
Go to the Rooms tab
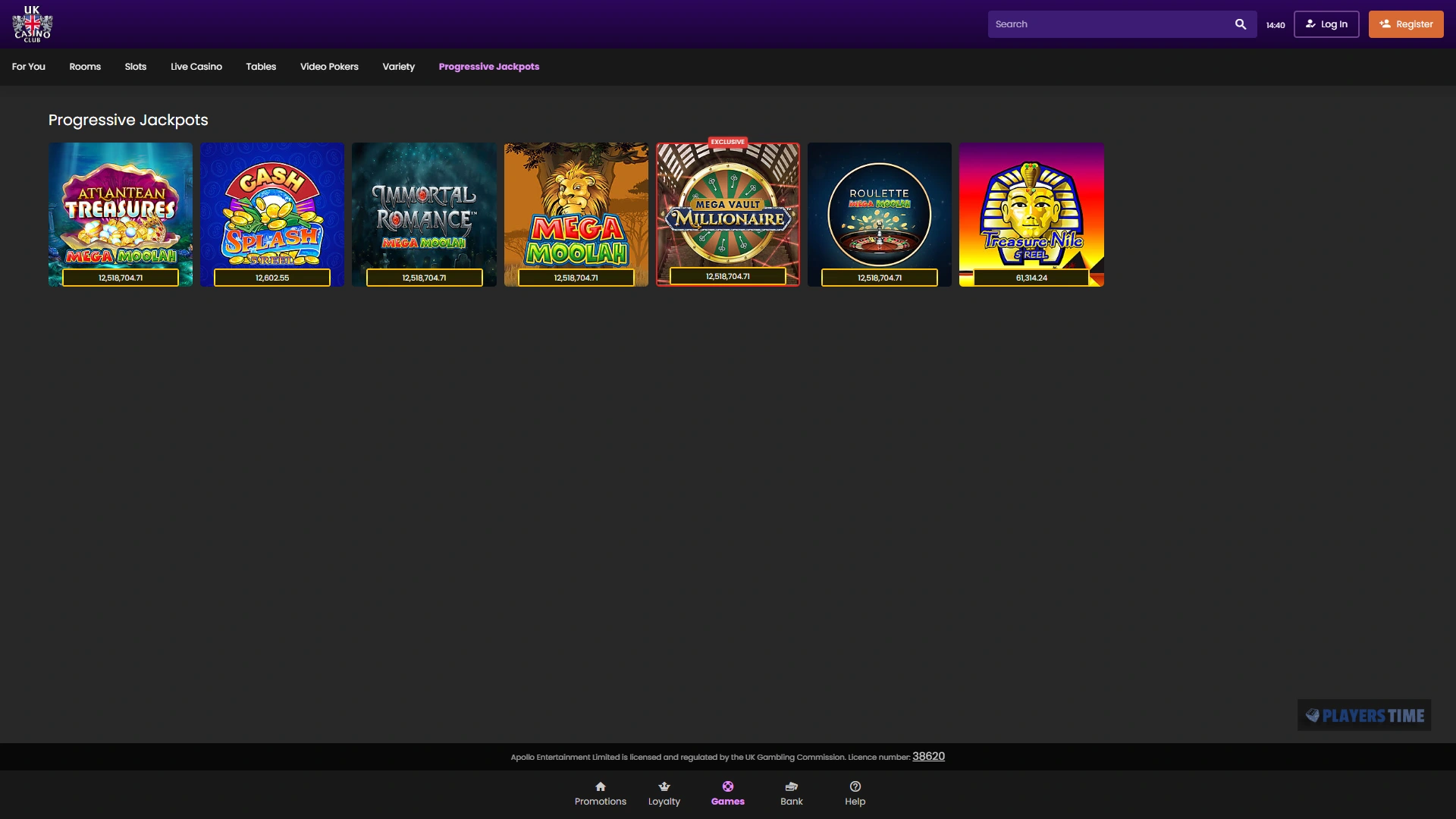[85, 67]
